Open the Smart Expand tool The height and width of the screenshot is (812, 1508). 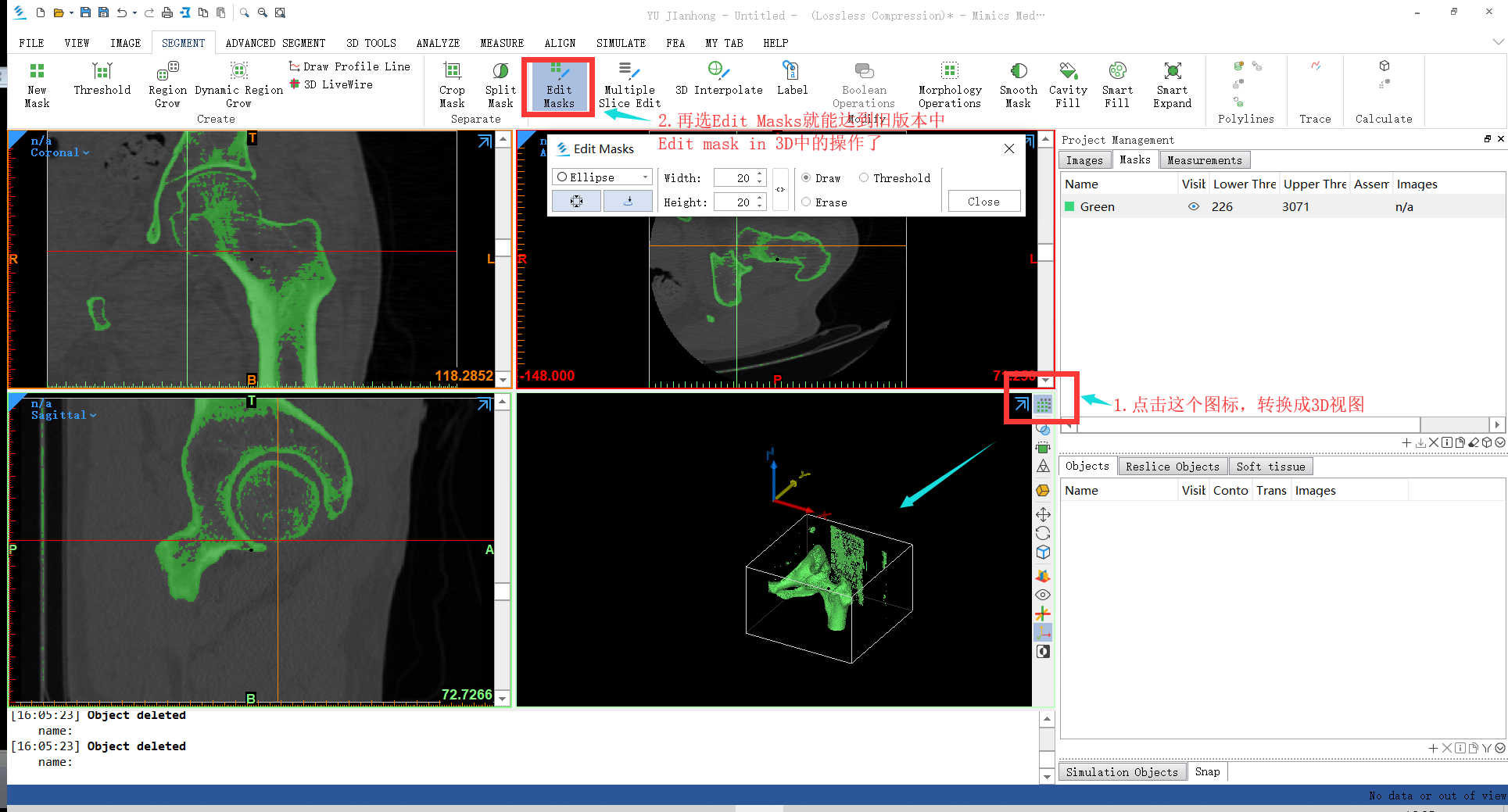tap(1172, 85)
